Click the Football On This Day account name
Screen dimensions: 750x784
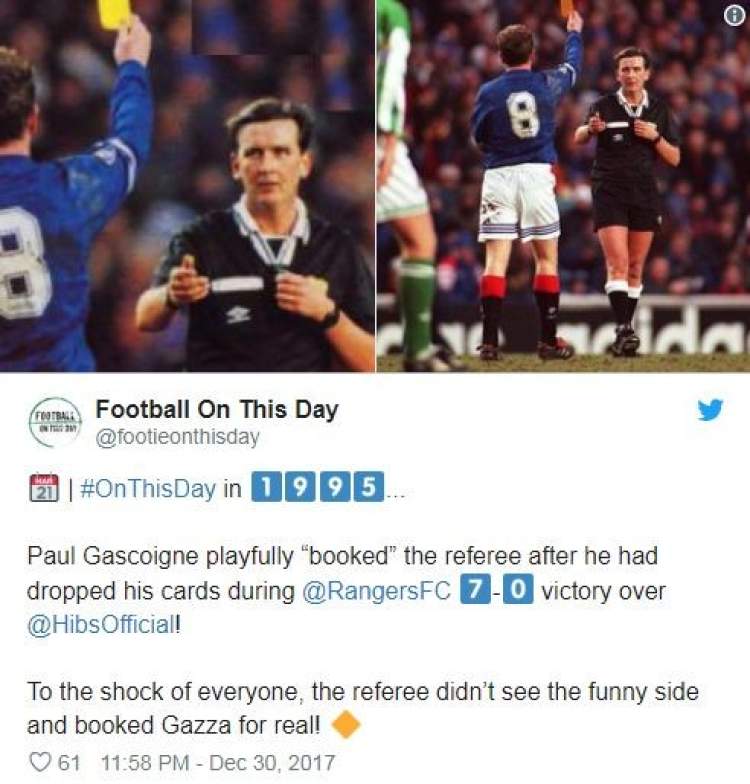pos(217,410)
